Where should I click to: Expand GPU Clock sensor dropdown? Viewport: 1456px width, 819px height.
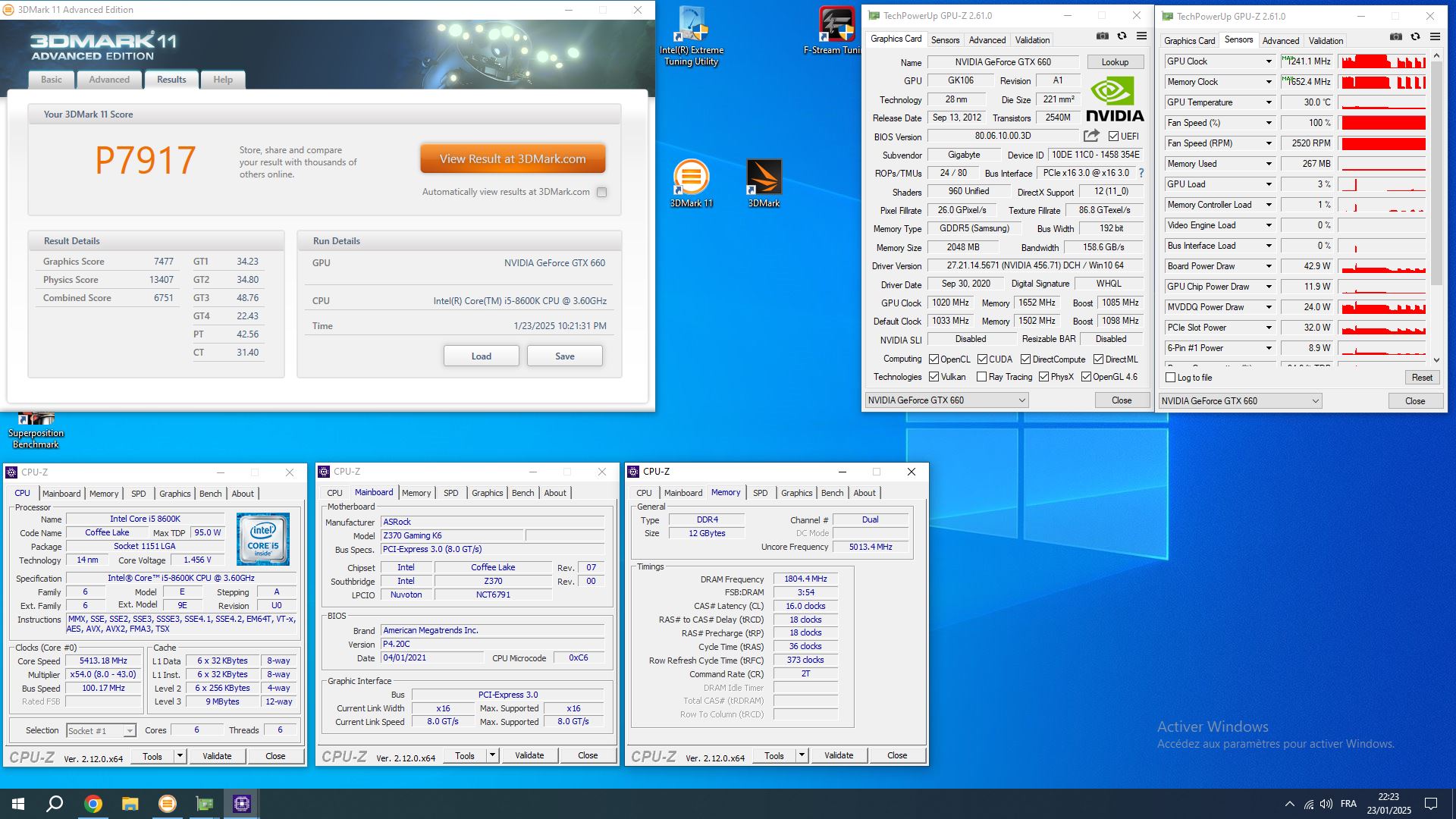[x=1268, y=61]
